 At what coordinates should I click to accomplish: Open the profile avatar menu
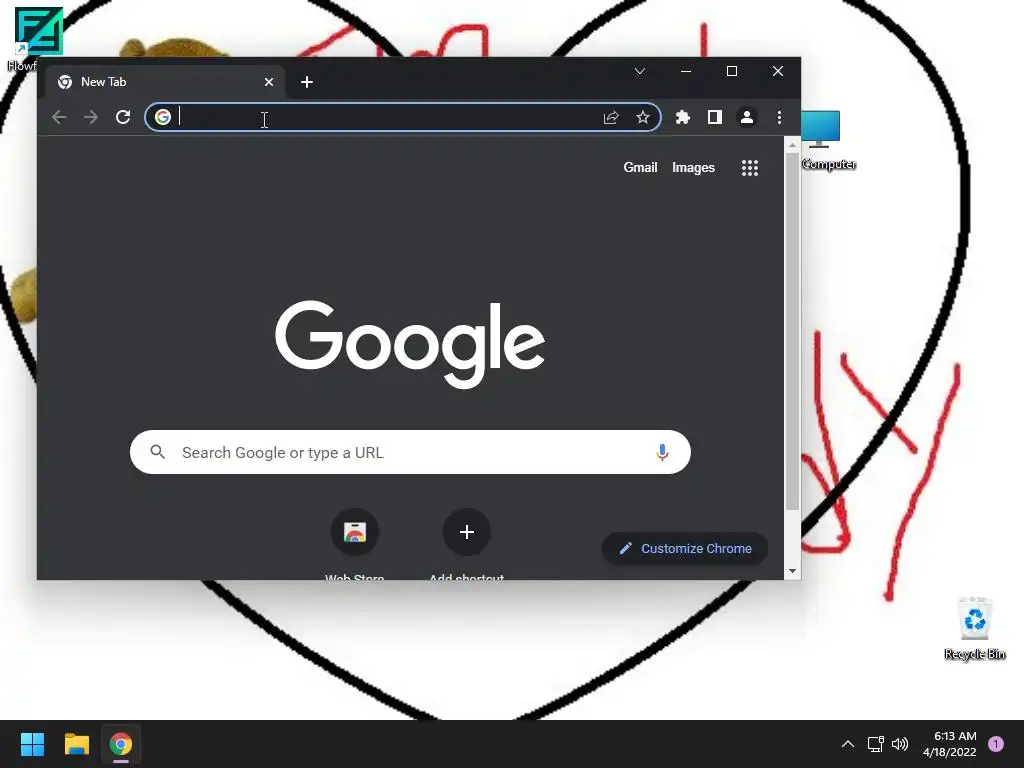coord(746,117)
